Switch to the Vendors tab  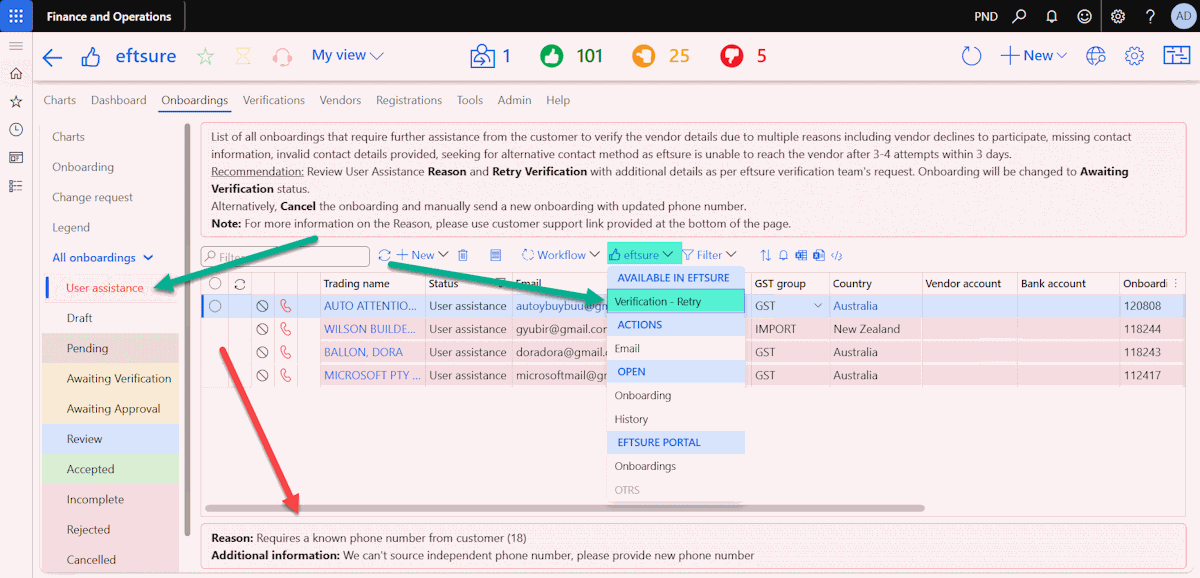pyautogui.click(x=340, y=100)
